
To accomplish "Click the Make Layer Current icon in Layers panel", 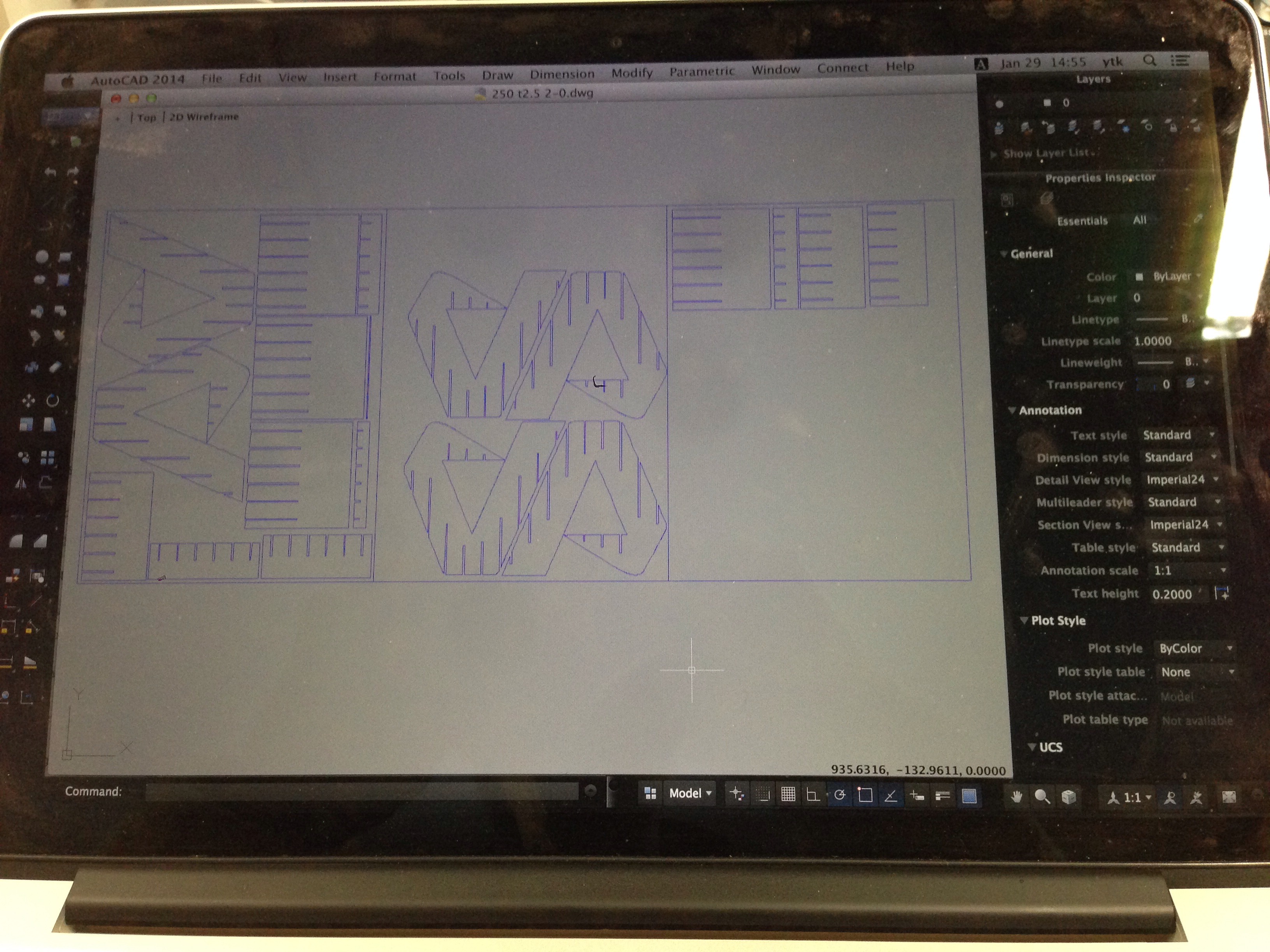I will click(999, 128).
